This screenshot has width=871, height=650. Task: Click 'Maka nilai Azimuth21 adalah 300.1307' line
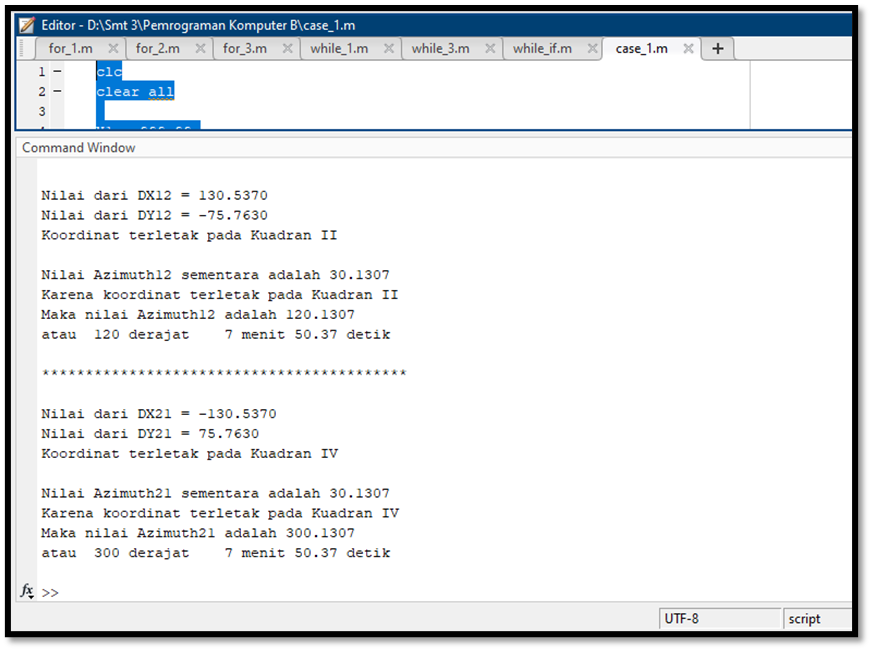point(198,533)
